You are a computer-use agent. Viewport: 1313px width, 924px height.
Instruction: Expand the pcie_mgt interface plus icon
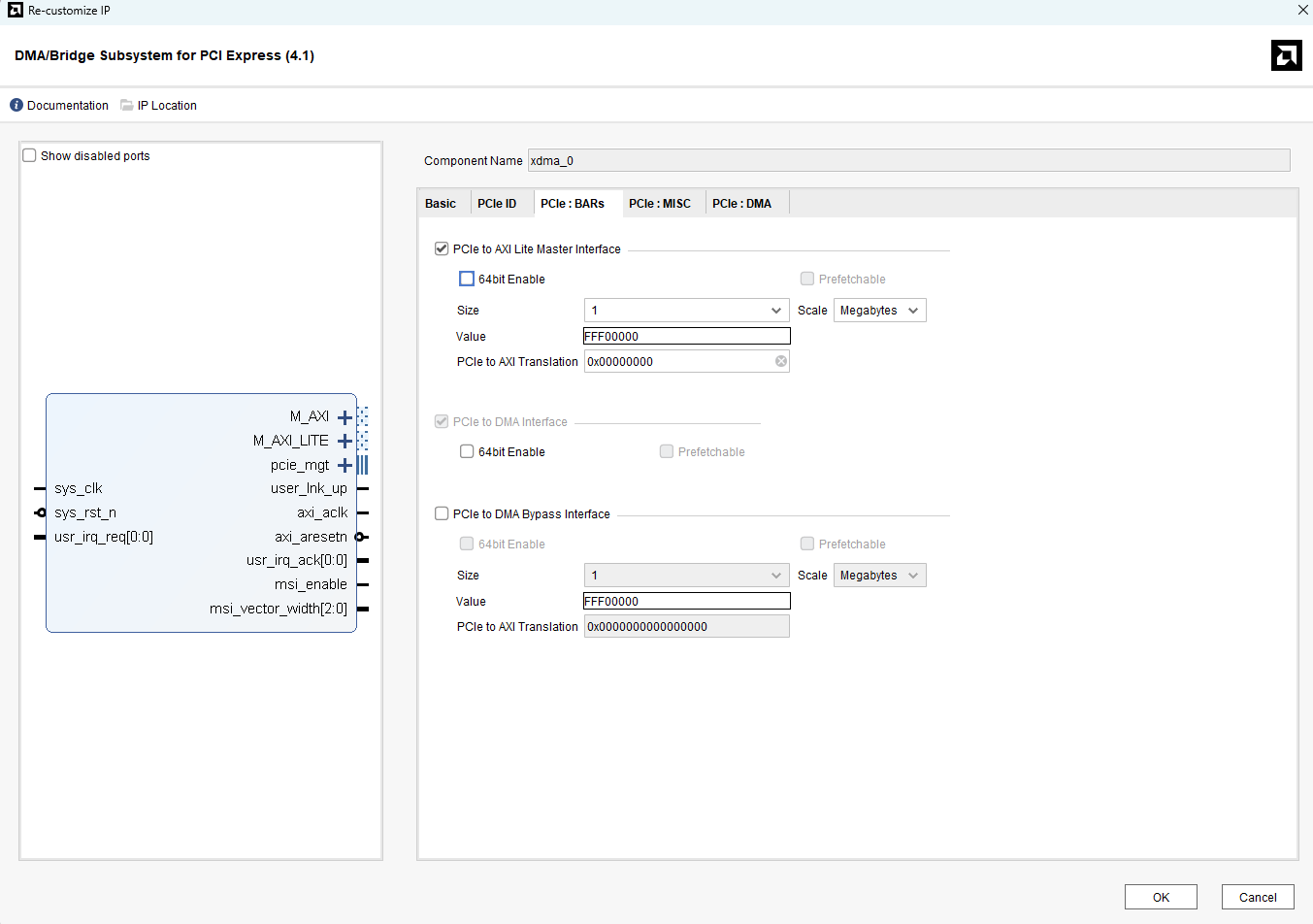[x=345, y=466]
